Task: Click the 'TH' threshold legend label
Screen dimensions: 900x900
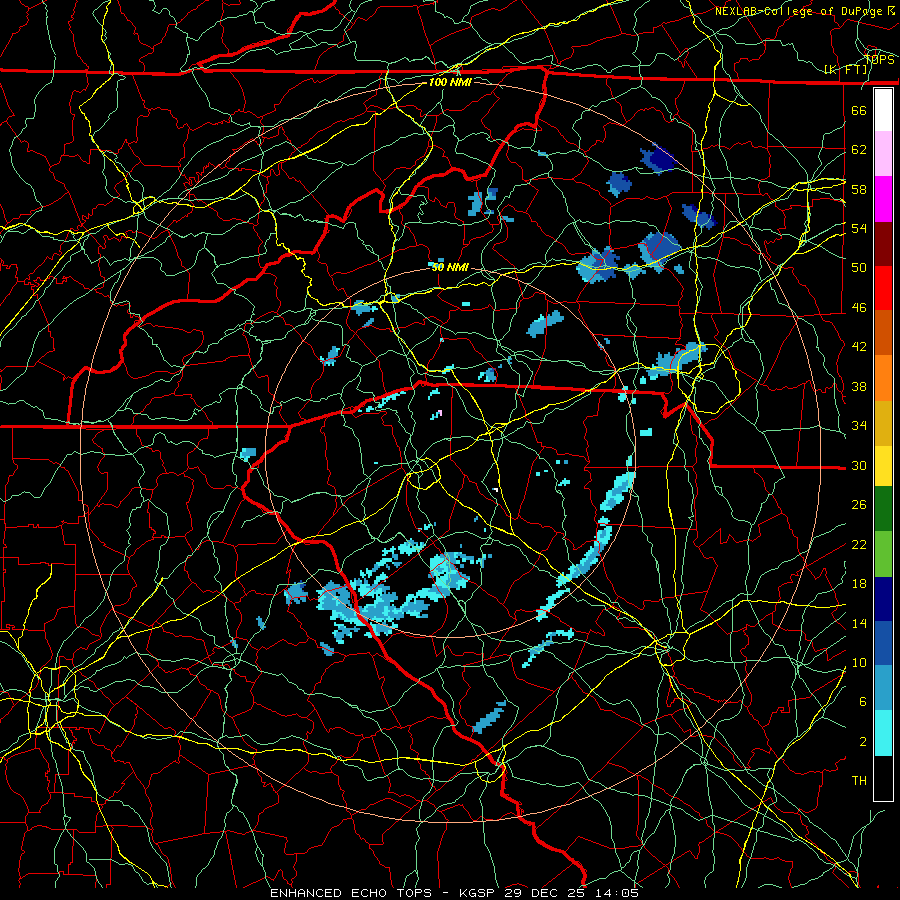Action: pos(859,781)
